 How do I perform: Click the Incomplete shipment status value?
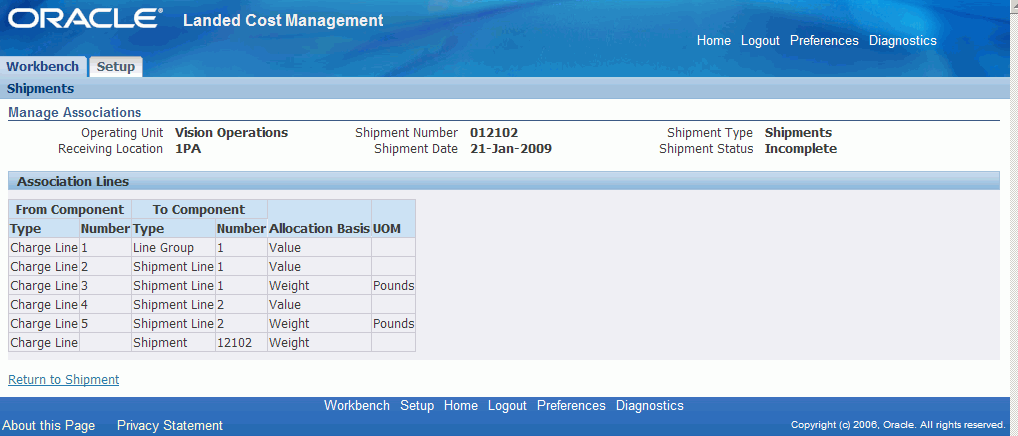[x=801, y=149]
